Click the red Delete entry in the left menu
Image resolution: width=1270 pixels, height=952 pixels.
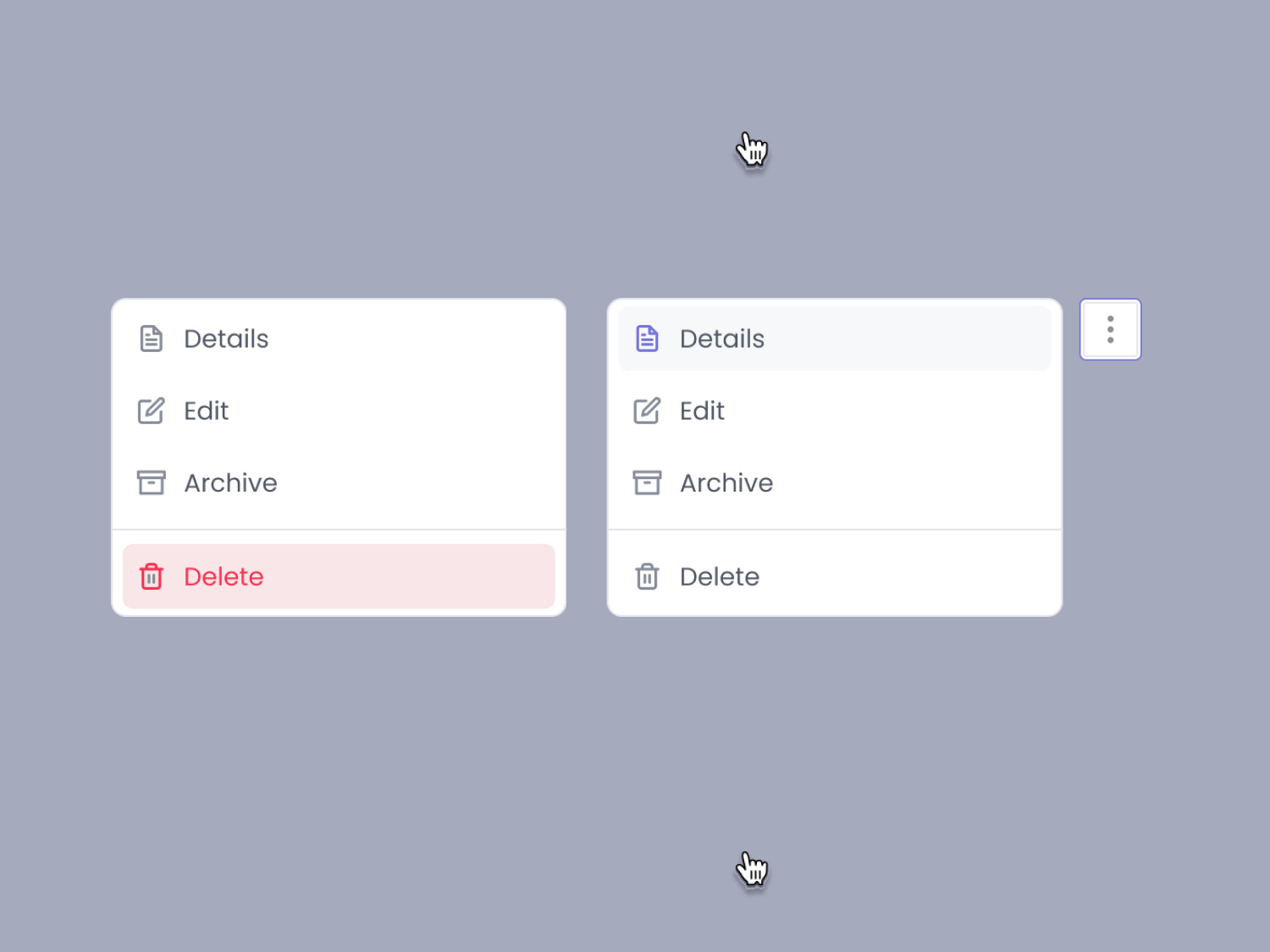click(x=224, y=576)
